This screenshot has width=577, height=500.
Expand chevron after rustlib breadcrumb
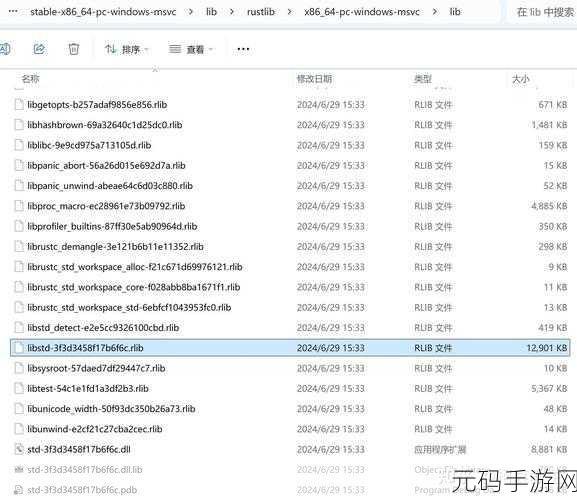pos(290,12)
